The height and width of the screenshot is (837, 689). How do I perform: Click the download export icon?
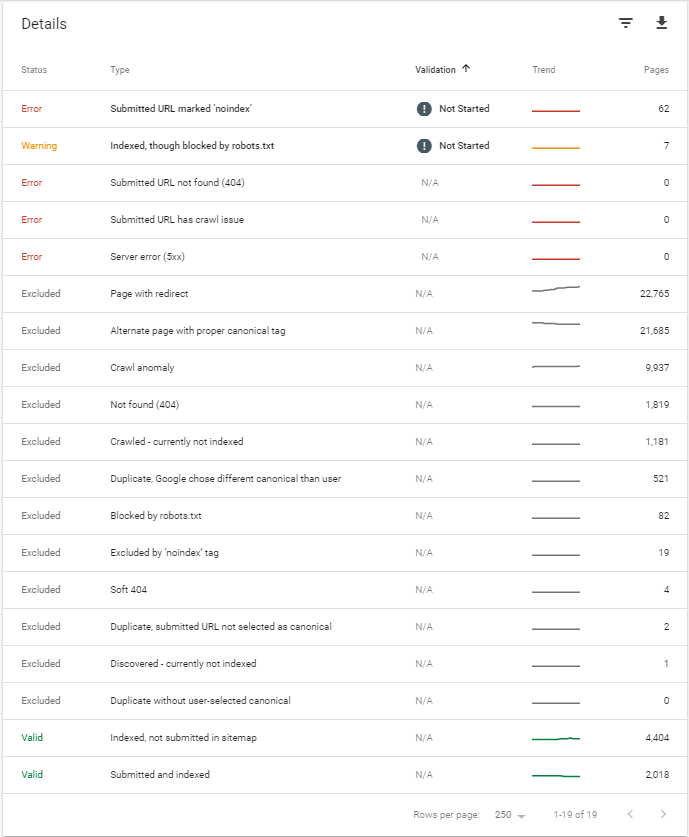click(x=661, y=23)
